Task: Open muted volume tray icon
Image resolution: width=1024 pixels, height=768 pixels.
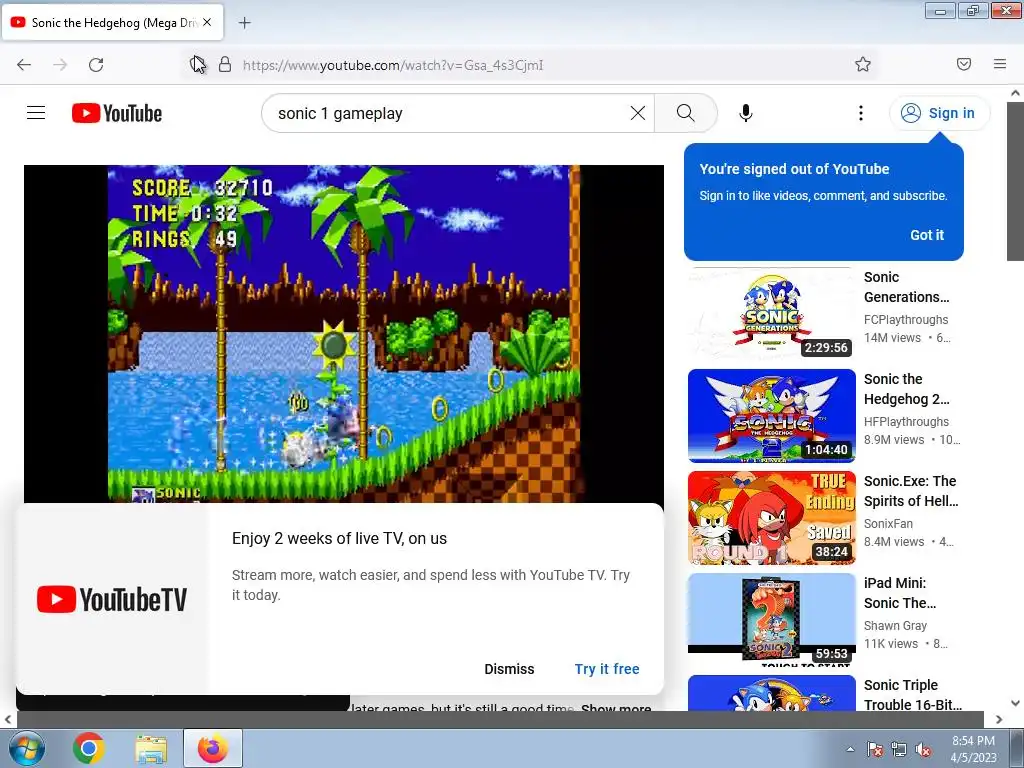Action: pyautogui.click(x=923, y=749)
